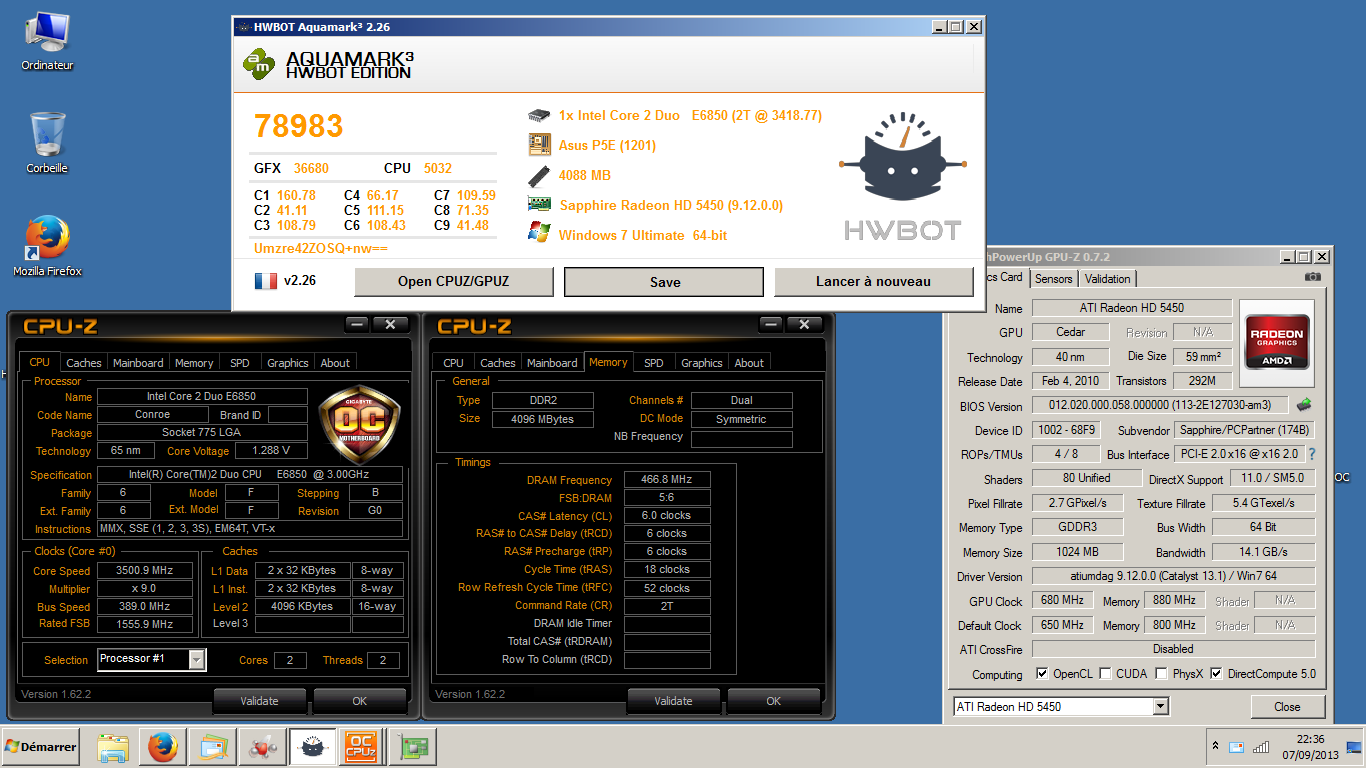Open the SPD tab in left CPU-Z
Screen dimensions: 1366x768
[x=240, y=363]
